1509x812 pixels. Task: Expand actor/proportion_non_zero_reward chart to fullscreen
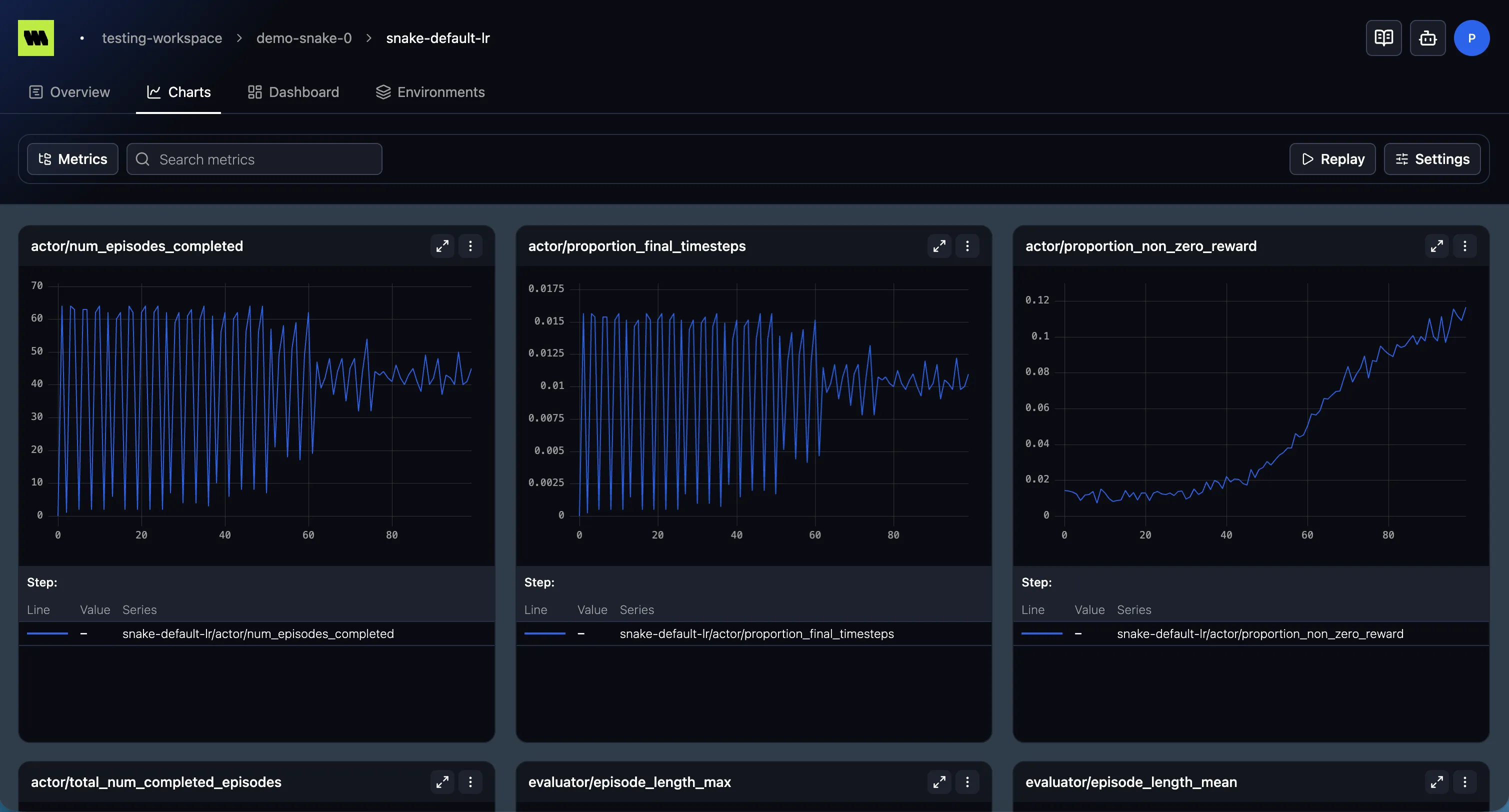pos(1437,246)
